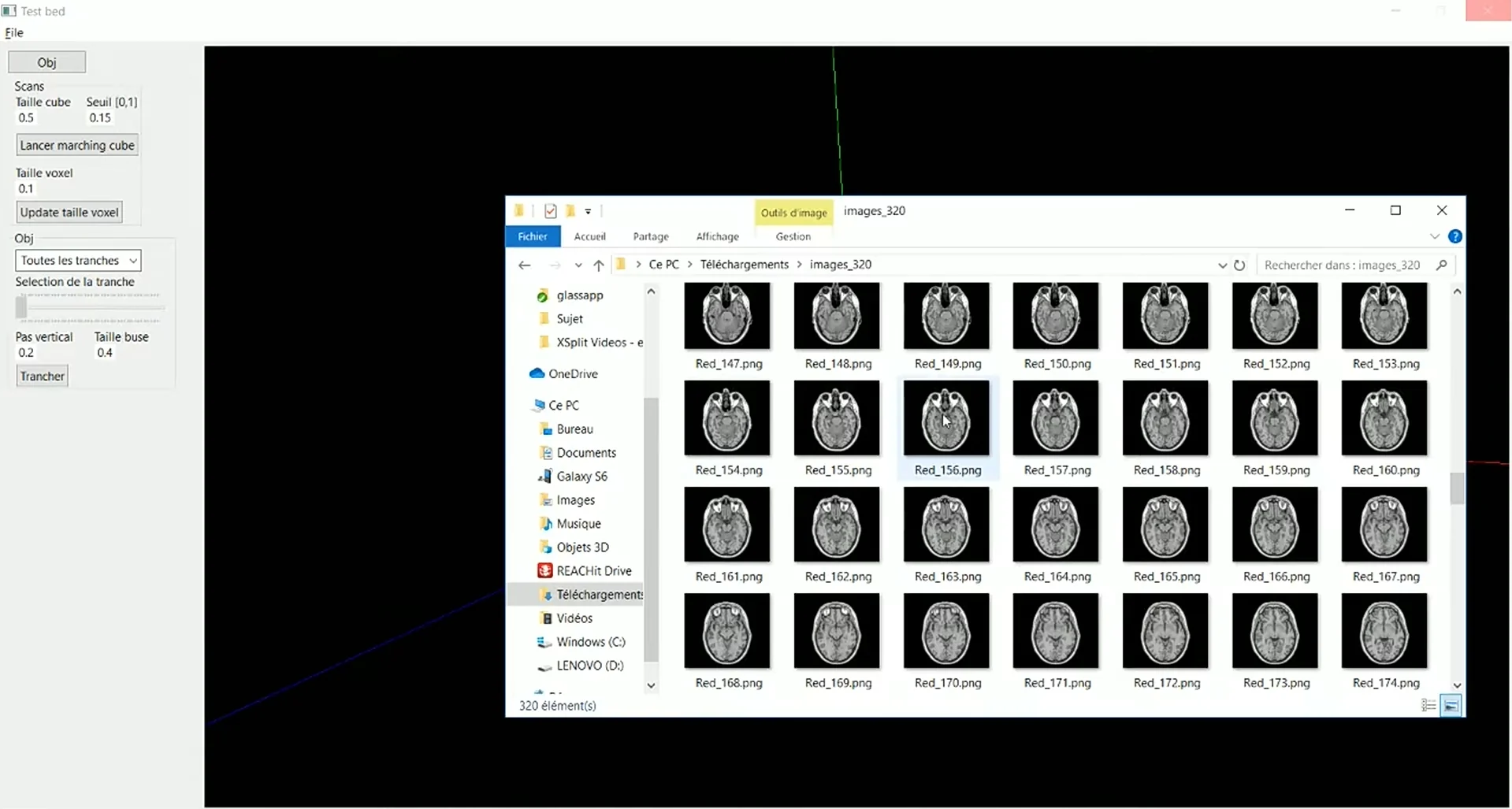Click the quick access properties checkmark icon
1512x809 pixels.
tap(550, 211)
